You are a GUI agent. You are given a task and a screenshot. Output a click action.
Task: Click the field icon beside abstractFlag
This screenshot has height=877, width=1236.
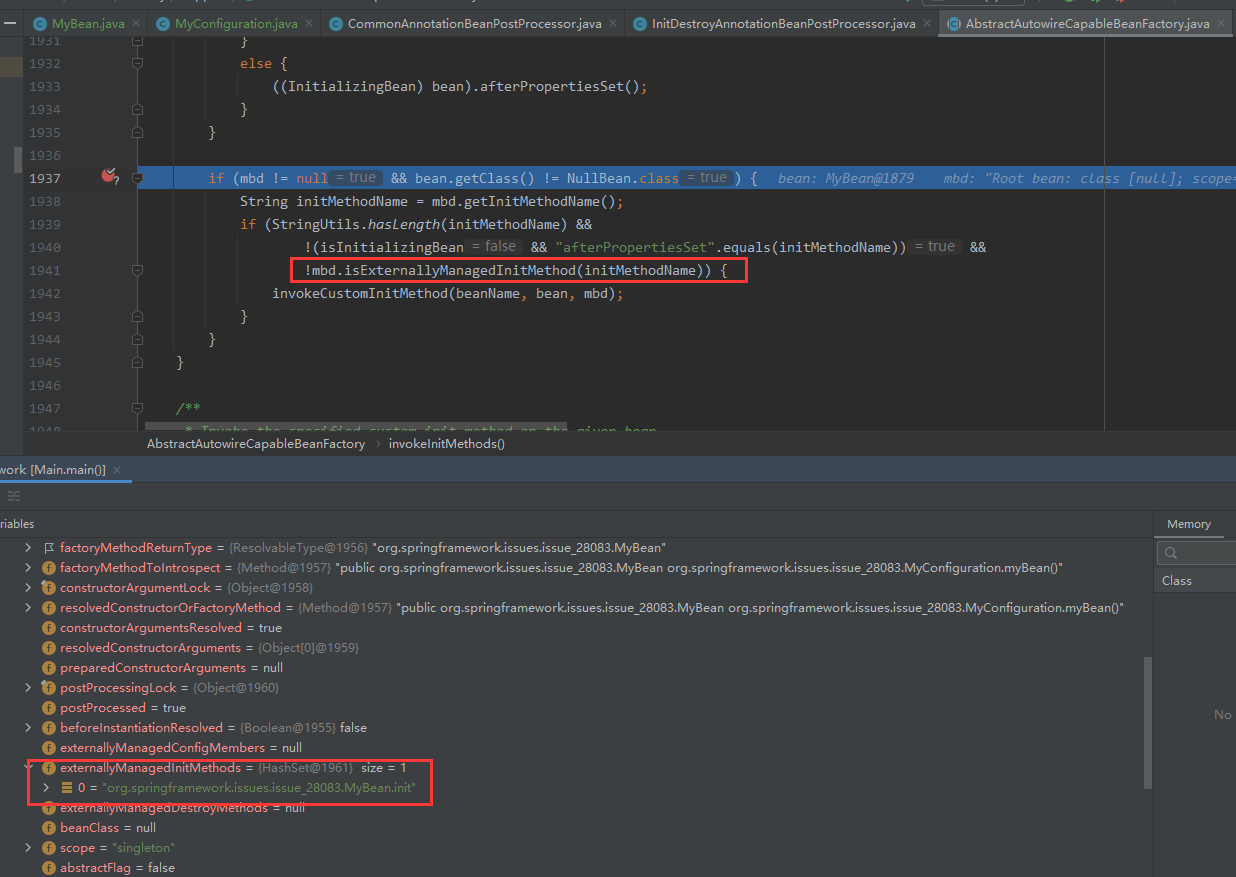coord(48,868)
